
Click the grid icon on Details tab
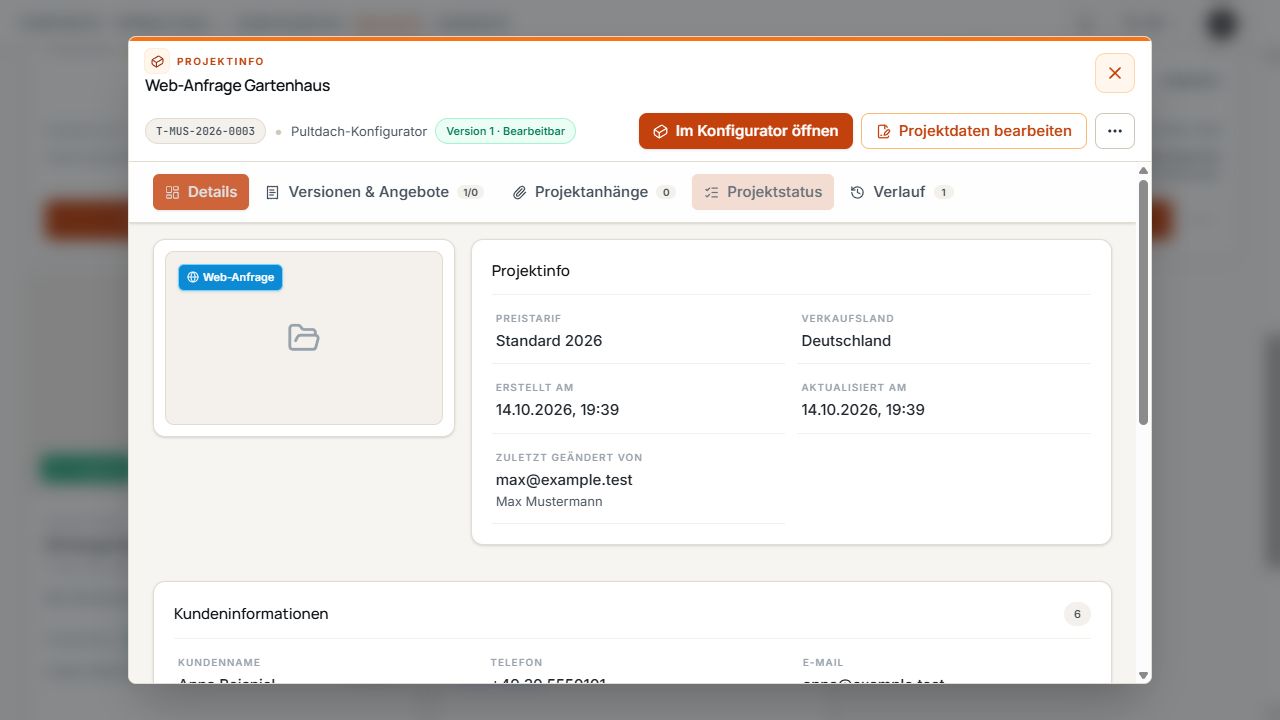coord(172,192)
